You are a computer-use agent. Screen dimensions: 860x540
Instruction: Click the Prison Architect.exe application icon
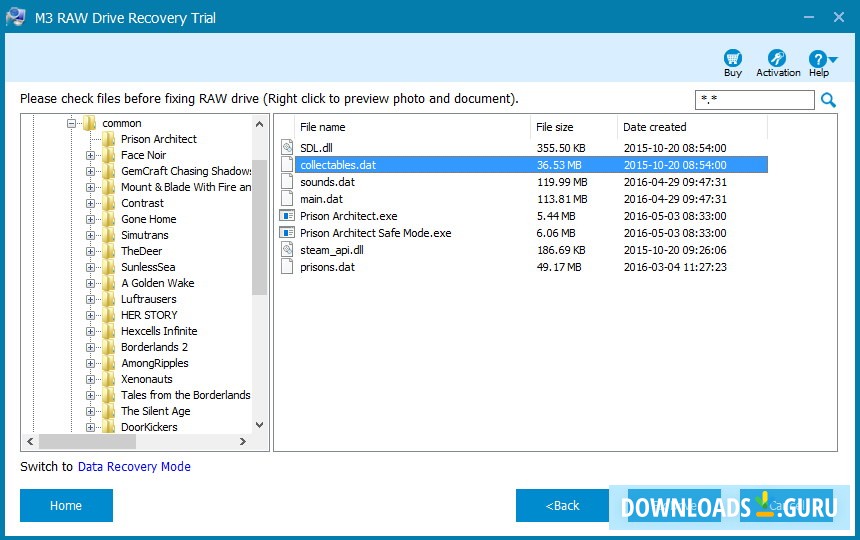click(287, 215)
